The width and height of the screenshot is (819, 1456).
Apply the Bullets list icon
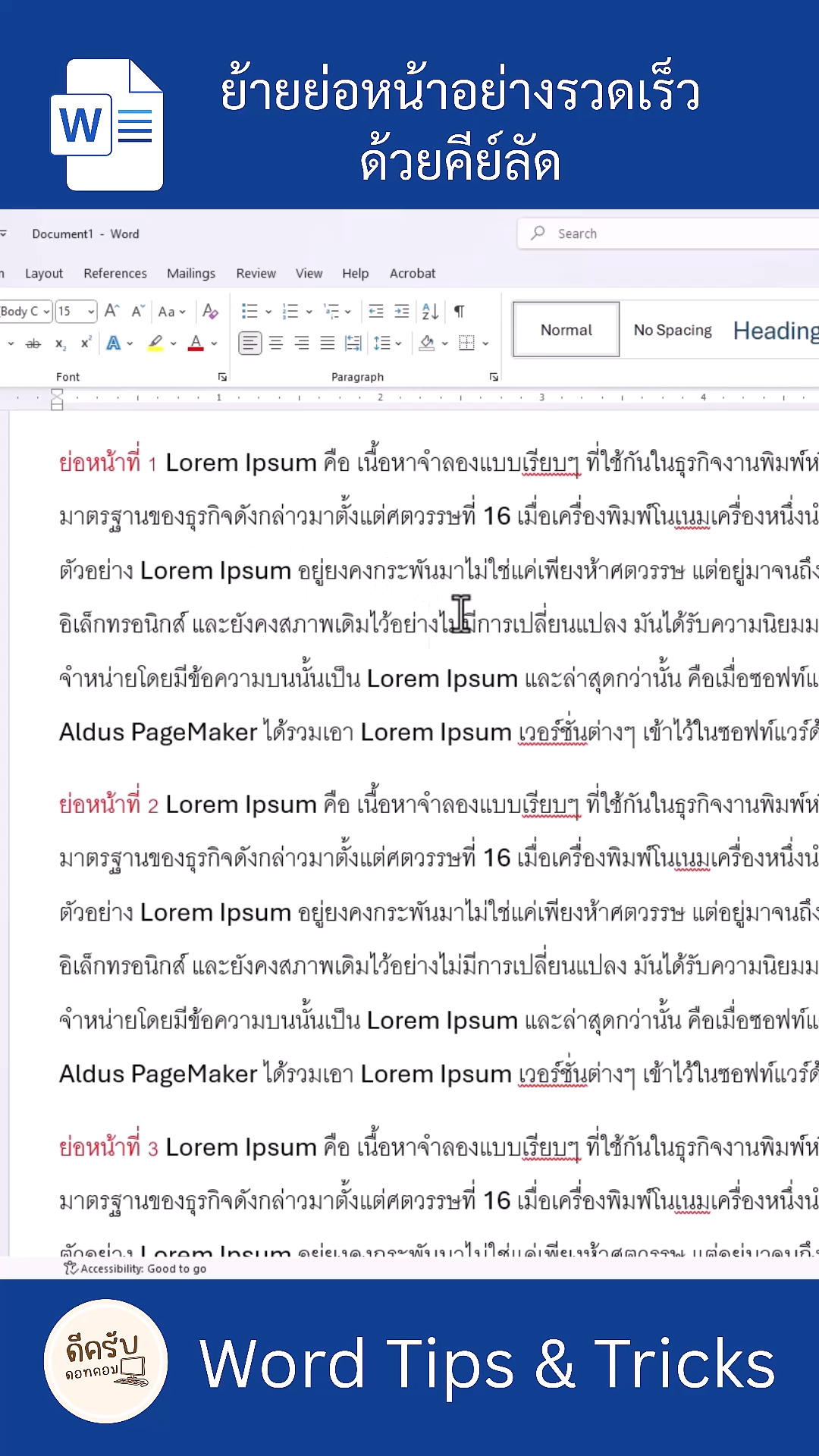[x=249, y=311]
